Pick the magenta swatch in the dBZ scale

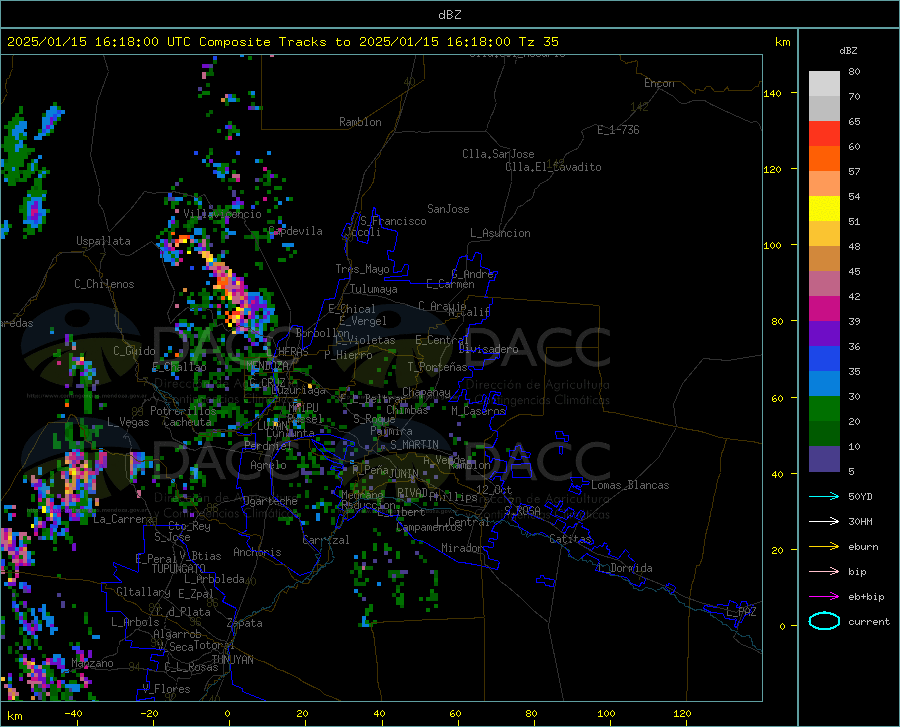pyautogui.click(x=824, y=309)
